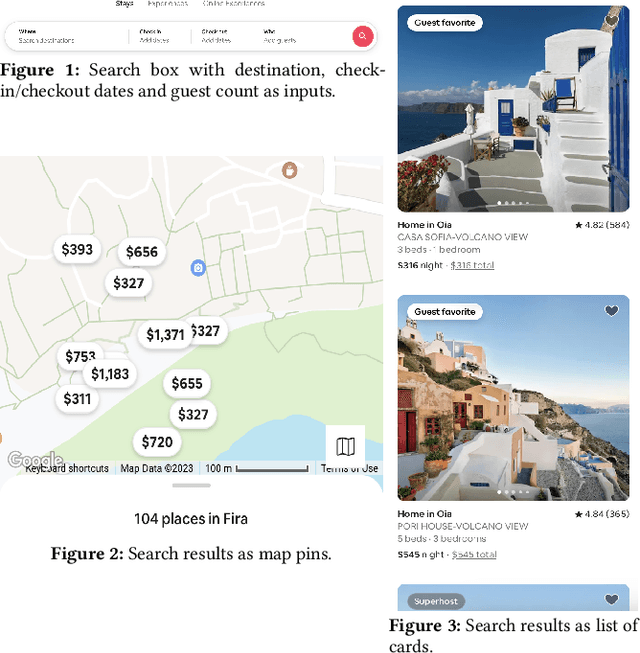640x653 pixels.
Task: Click the blue point-of-interest marker on map
Action: click(x=198, y=268)
